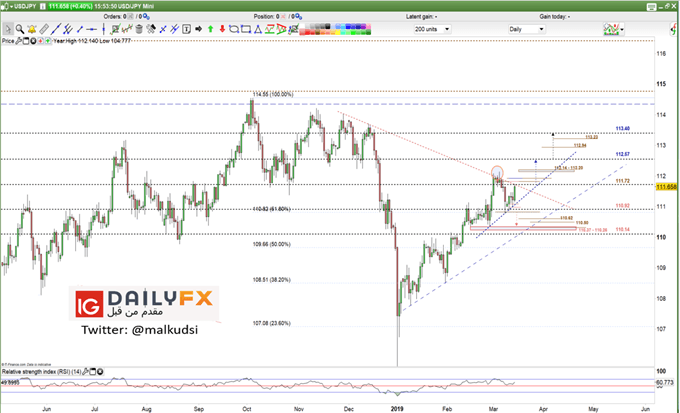Choose the ellipse drawing tool
Image resolution: width=680 pixels, height=413 pixels.
pyautogui.click(x=234, y=29)
